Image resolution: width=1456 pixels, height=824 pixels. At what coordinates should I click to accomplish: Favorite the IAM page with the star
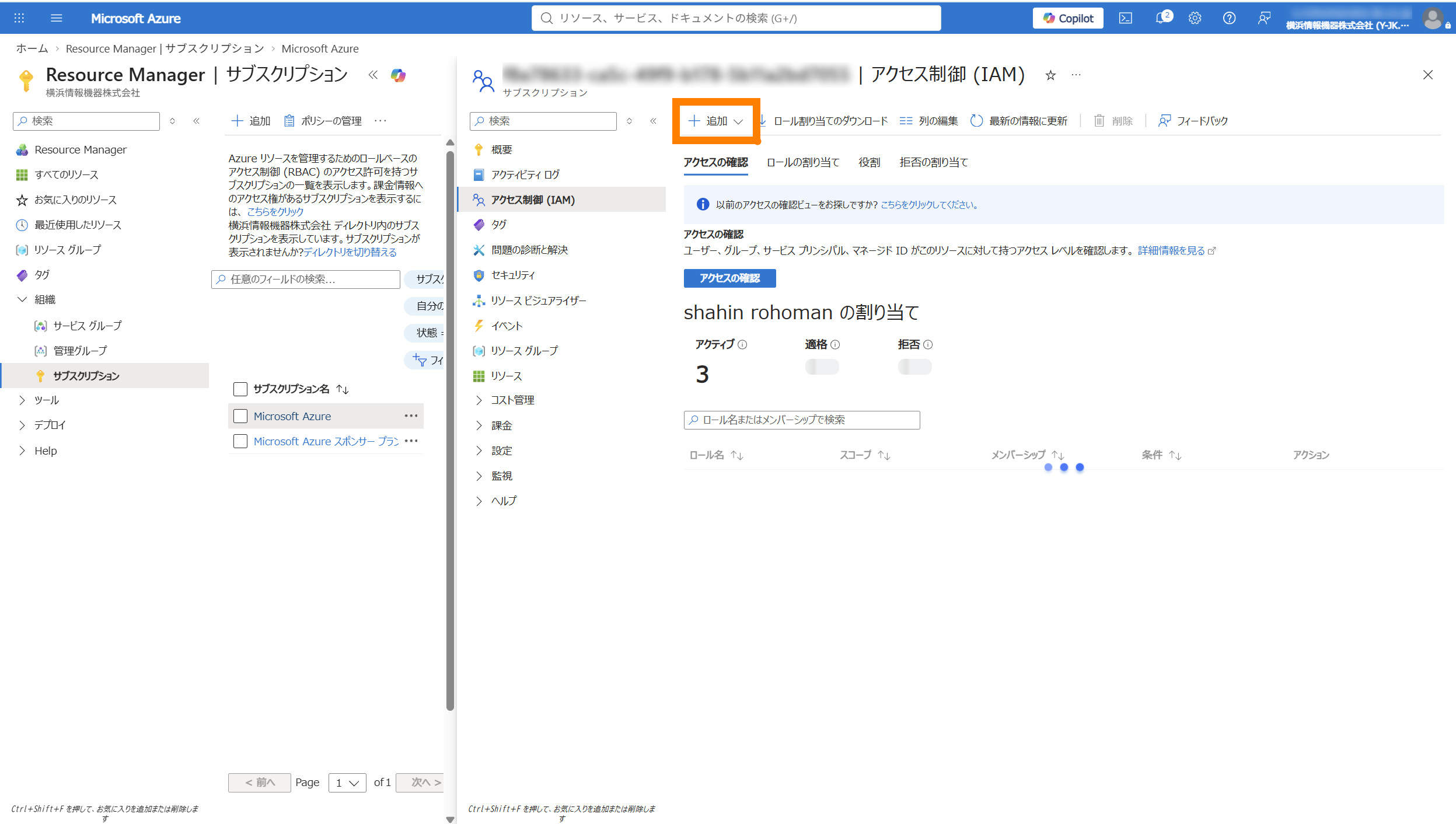pyautogui.click(x=1050, y=75)
